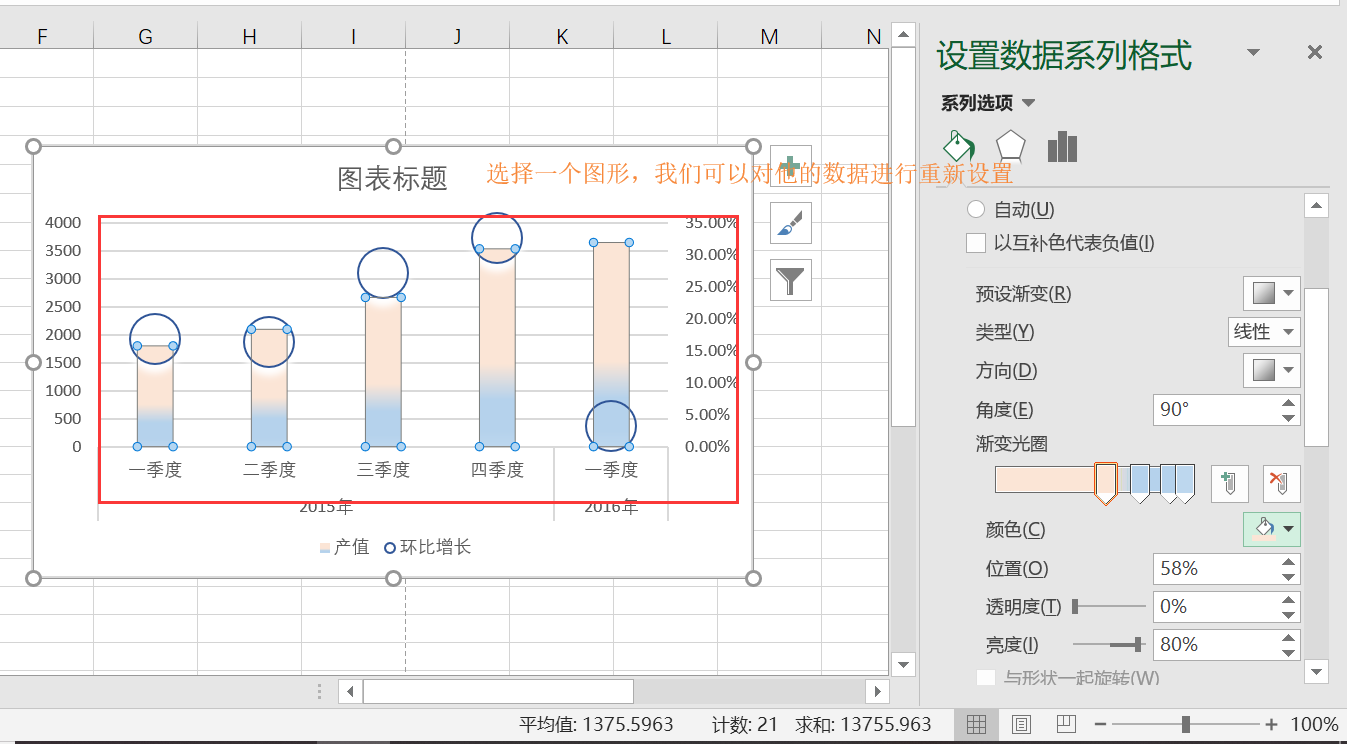Expand the 系列选项 dropdown
The width and height of the screenshot is (1347, 744).
click(x=1029, y=102)
